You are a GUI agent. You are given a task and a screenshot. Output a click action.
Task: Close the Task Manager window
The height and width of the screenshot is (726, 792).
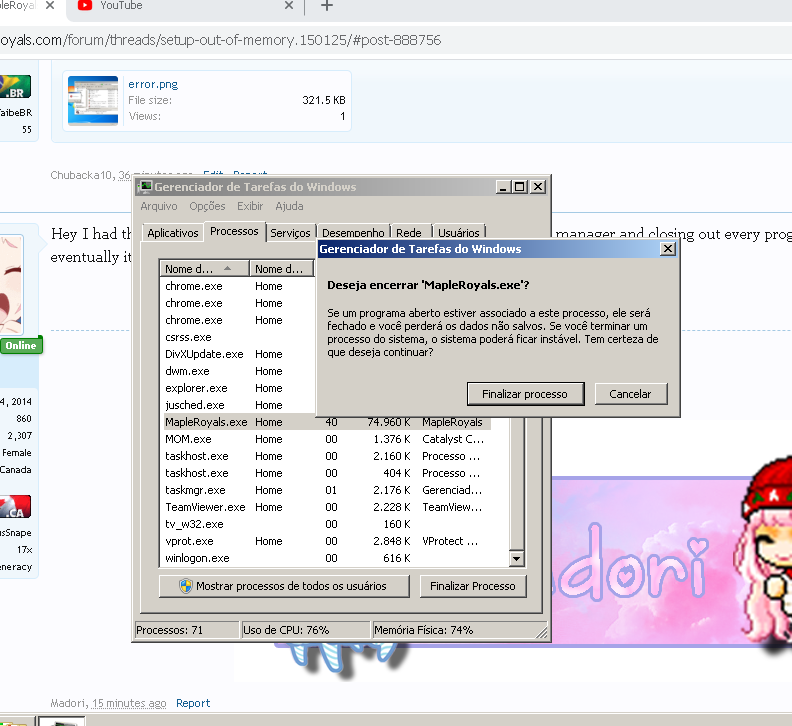[x=538, y=187]
